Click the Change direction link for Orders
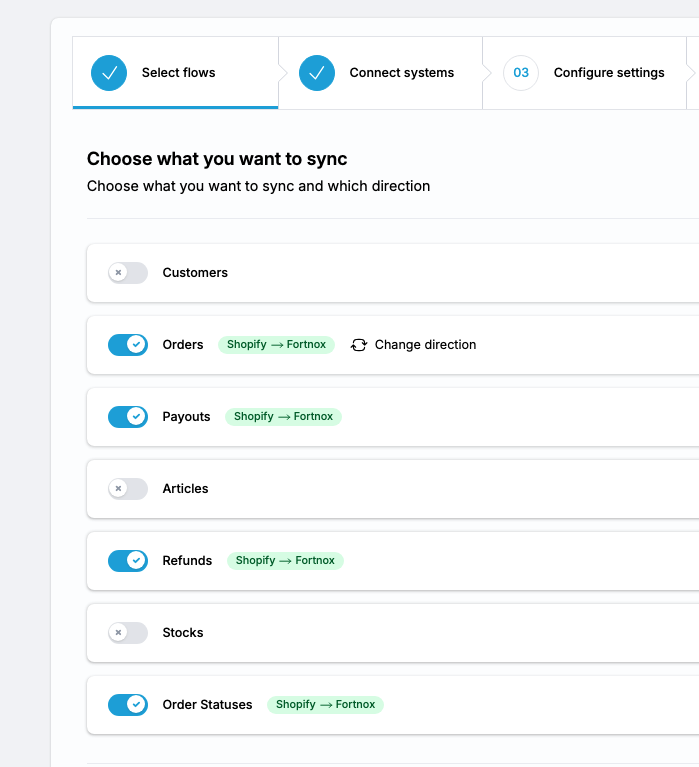The image size is (699, 767). (413, 345)
